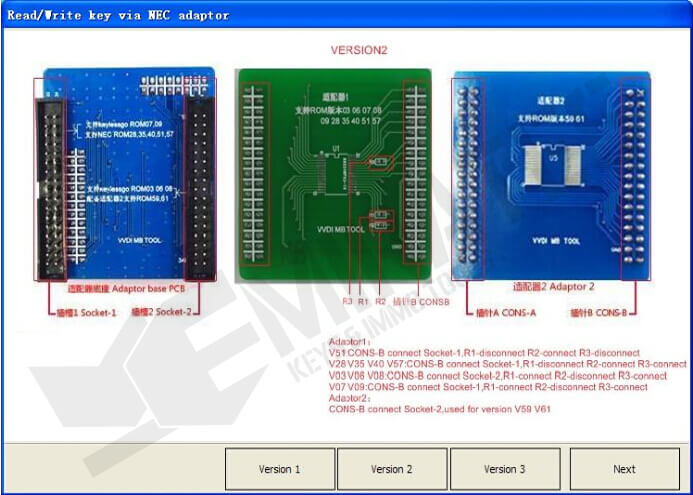Click the window title 'Read/Write key via NEC adaptor'
The width and height of the screenshot is (693, 495).
118,15
